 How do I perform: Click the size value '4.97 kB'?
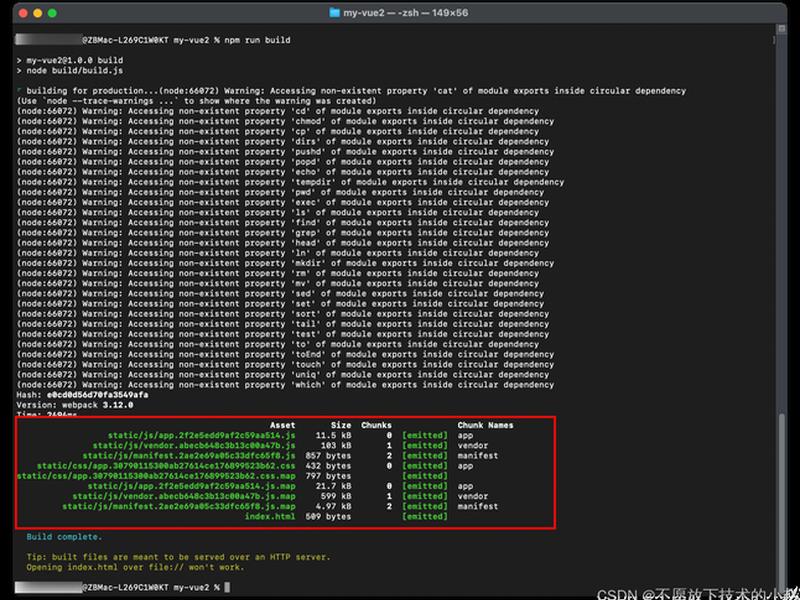(333, 507)
